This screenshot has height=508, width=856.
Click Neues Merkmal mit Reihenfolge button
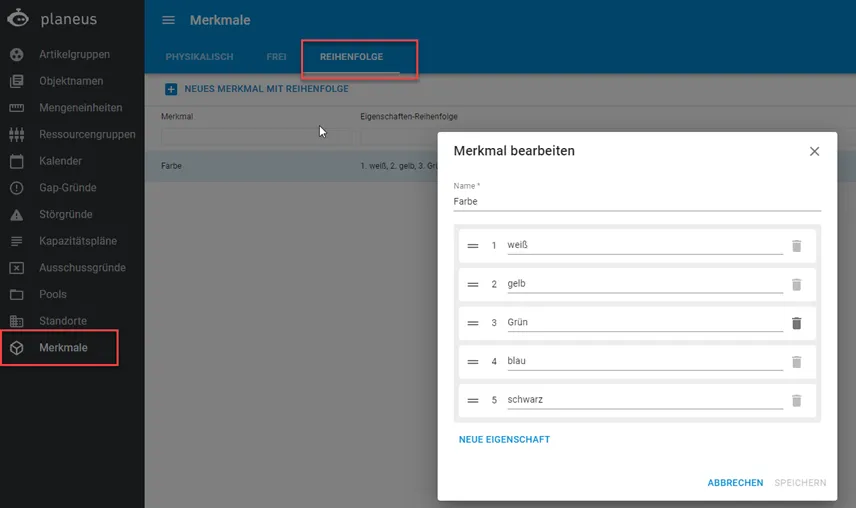(x=257, y=89)
